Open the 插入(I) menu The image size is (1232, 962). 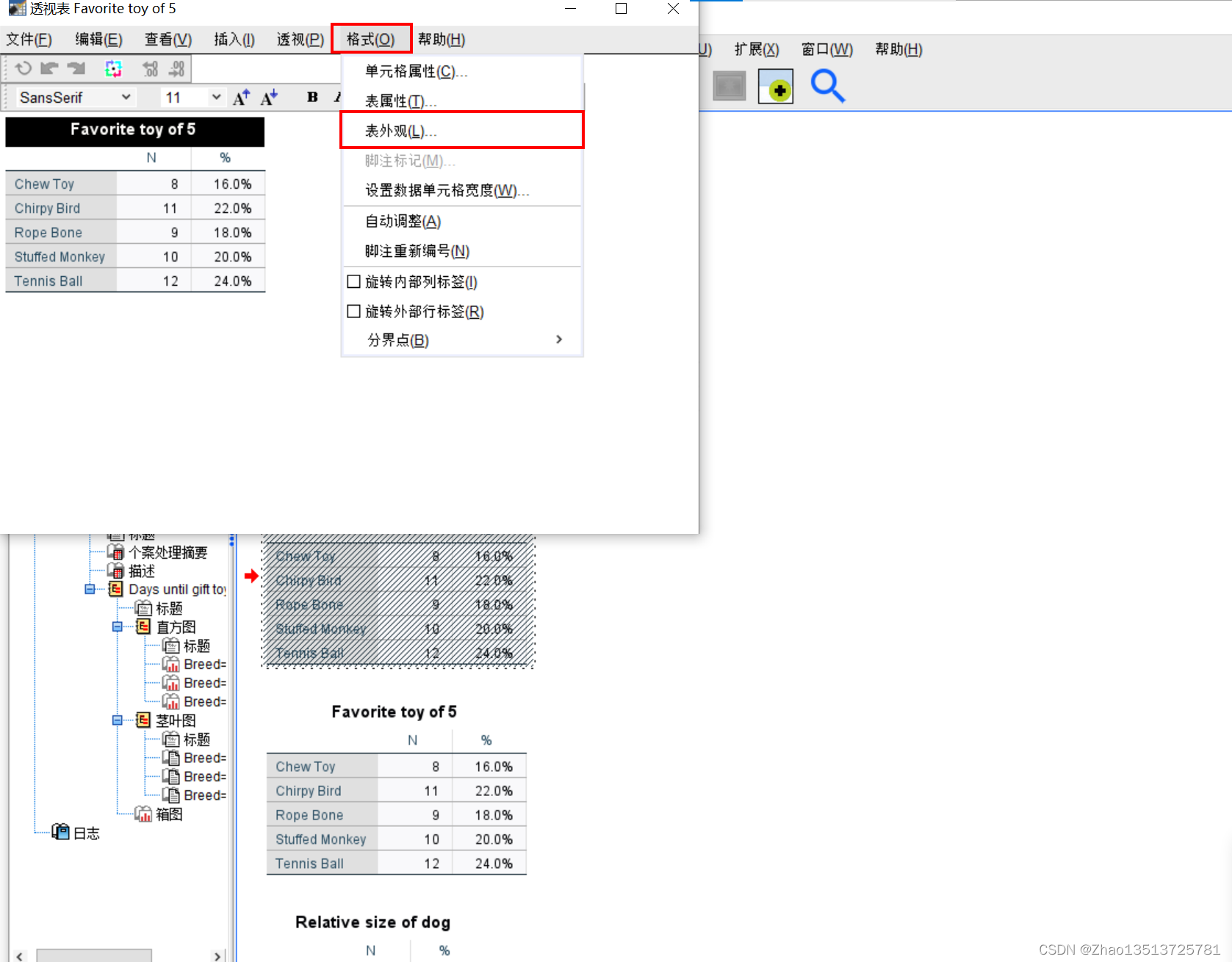pos(234,40)
